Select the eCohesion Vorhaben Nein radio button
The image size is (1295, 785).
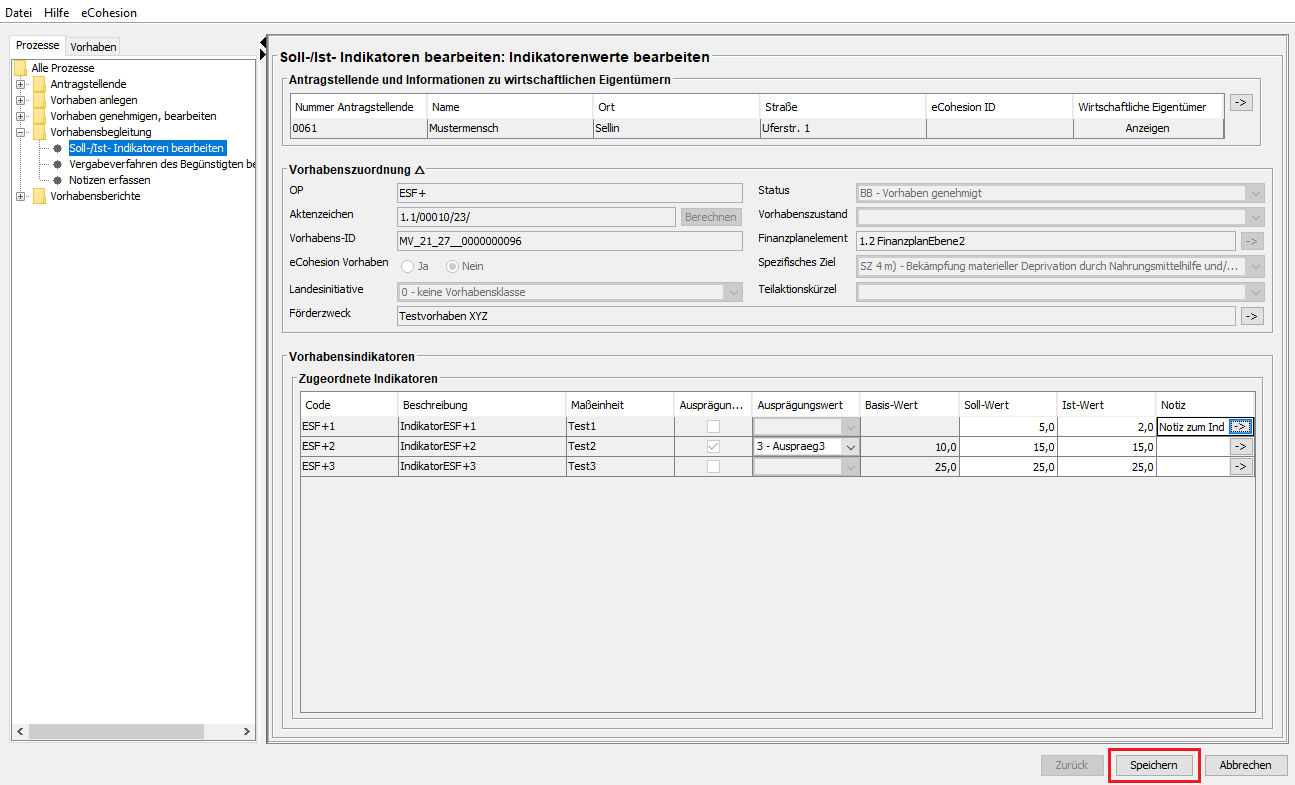click(x=453, y=266)
